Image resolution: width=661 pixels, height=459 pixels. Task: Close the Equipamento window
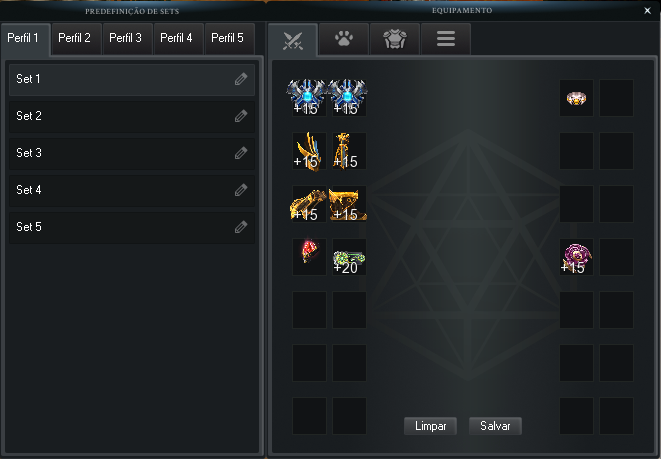click(648, 11)
